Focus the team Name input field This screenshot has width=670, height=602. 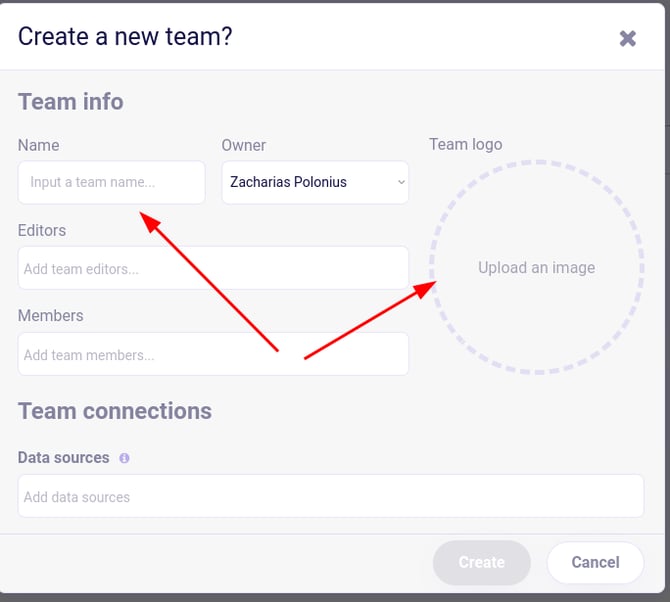(x=112, y=182)
